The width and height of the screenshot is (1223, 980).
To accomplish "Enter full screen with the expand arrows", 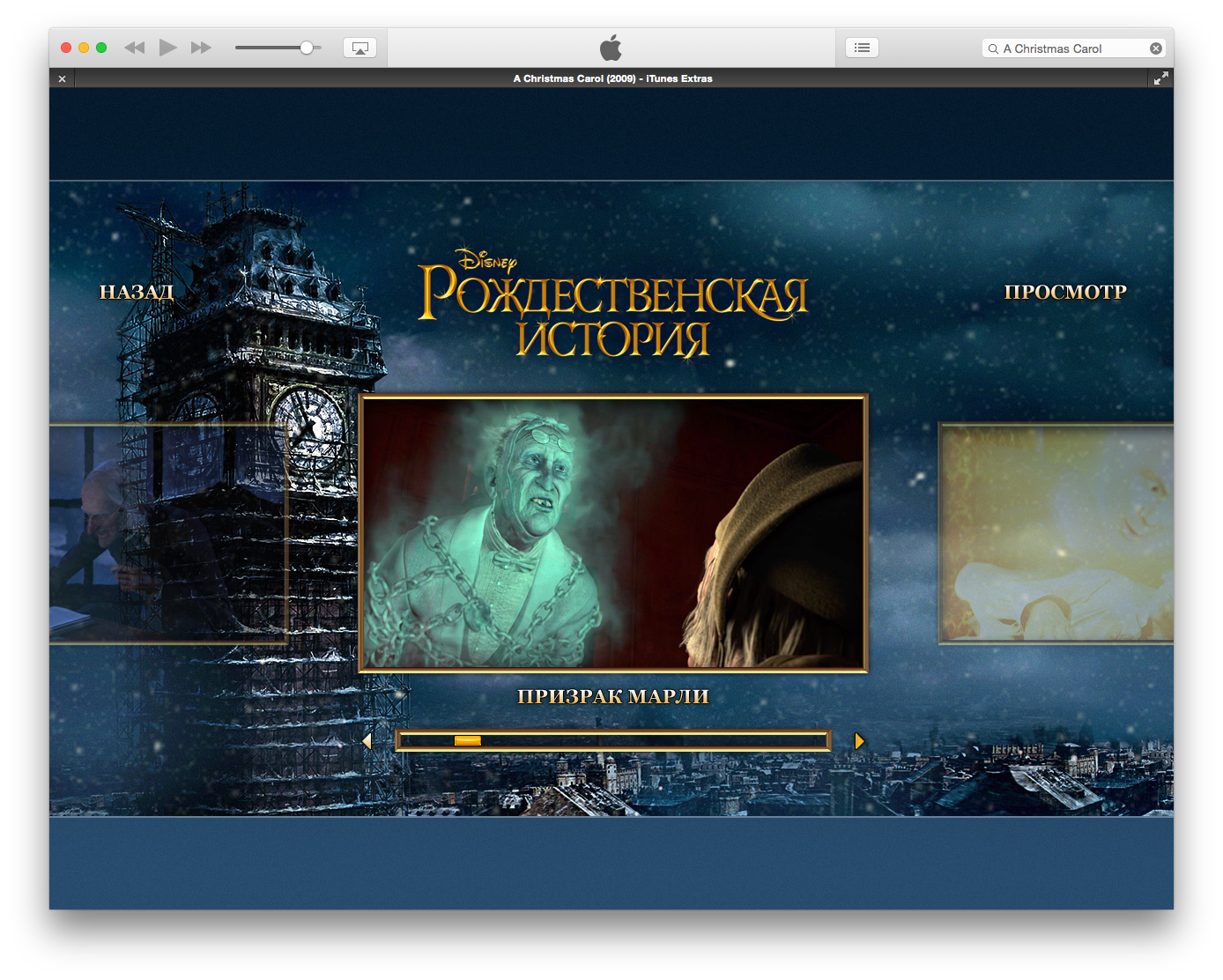I will [x=1160, y=78].
